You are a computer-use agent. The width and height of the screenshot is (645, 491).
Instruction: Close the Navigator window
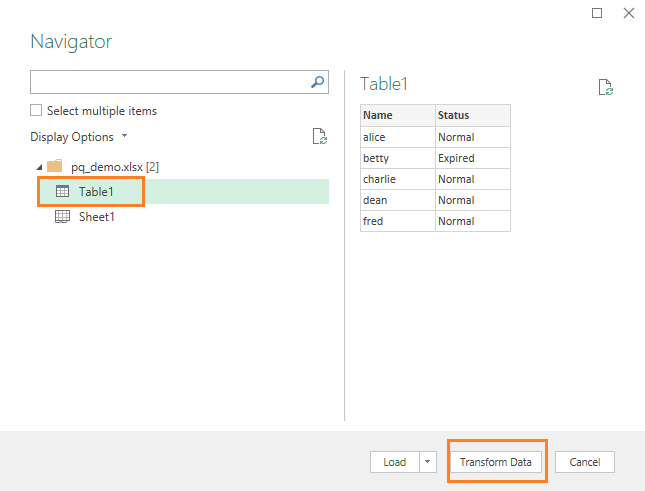628,13
